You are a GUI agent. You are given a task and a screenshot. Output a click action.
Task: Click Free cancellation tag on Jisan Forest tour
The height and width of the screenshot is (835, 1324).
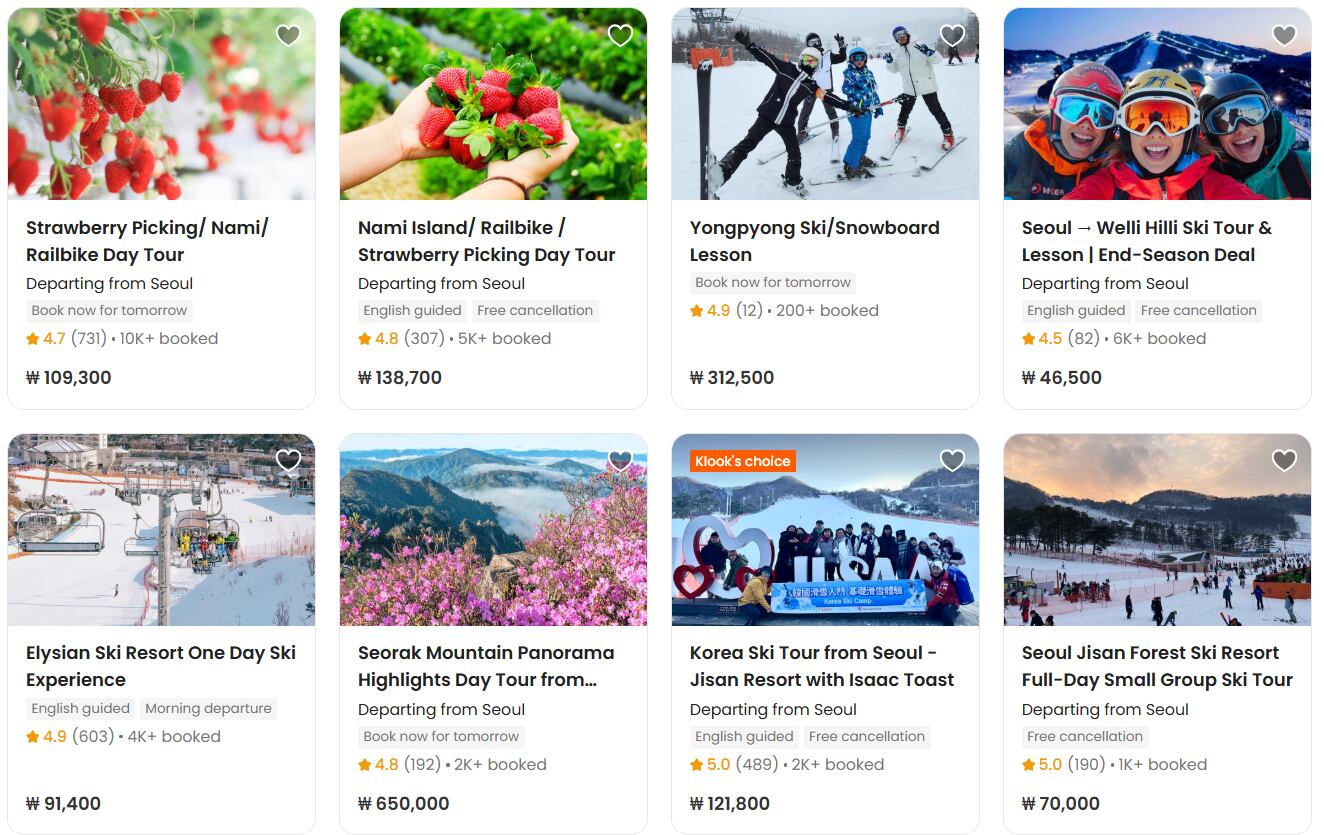pyautogui.click(x=1085, y=737)
